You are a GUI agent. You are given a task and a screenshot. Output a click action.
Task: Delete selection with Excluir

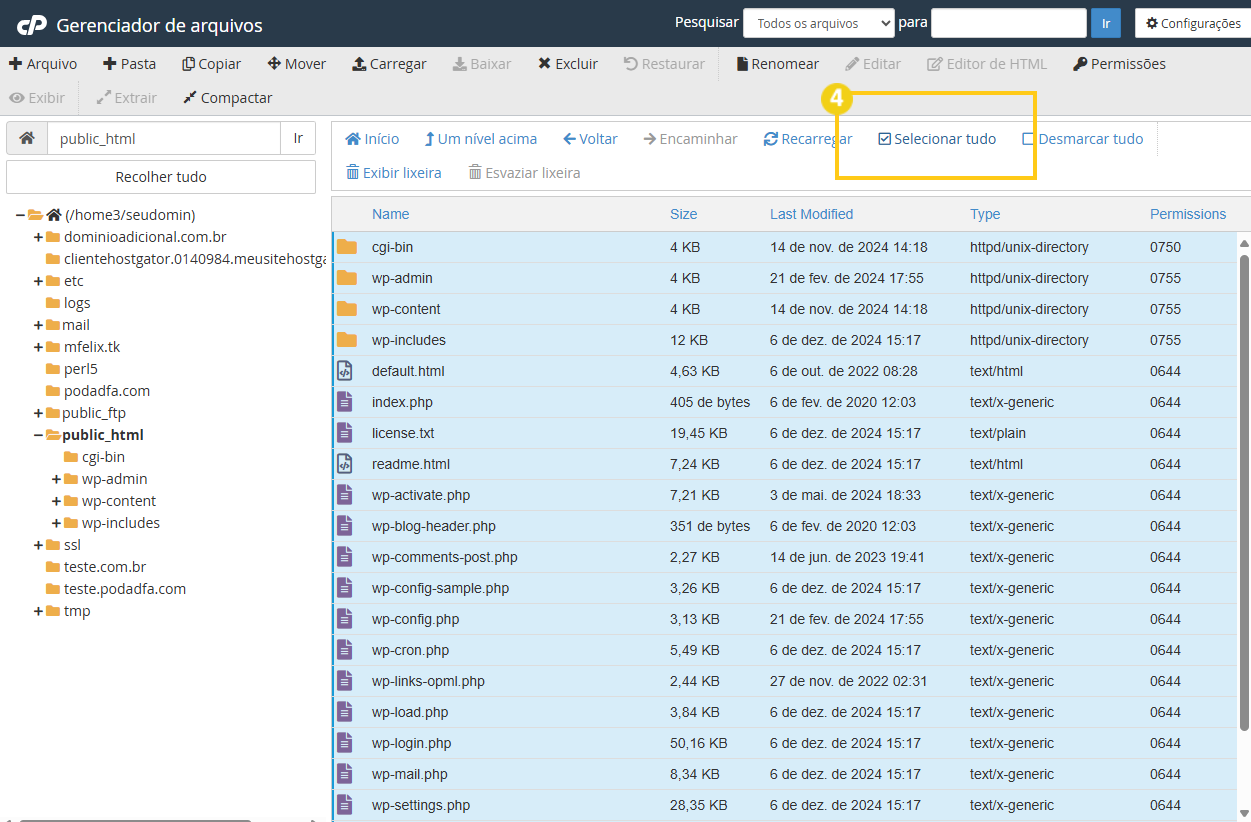[568, 64]
